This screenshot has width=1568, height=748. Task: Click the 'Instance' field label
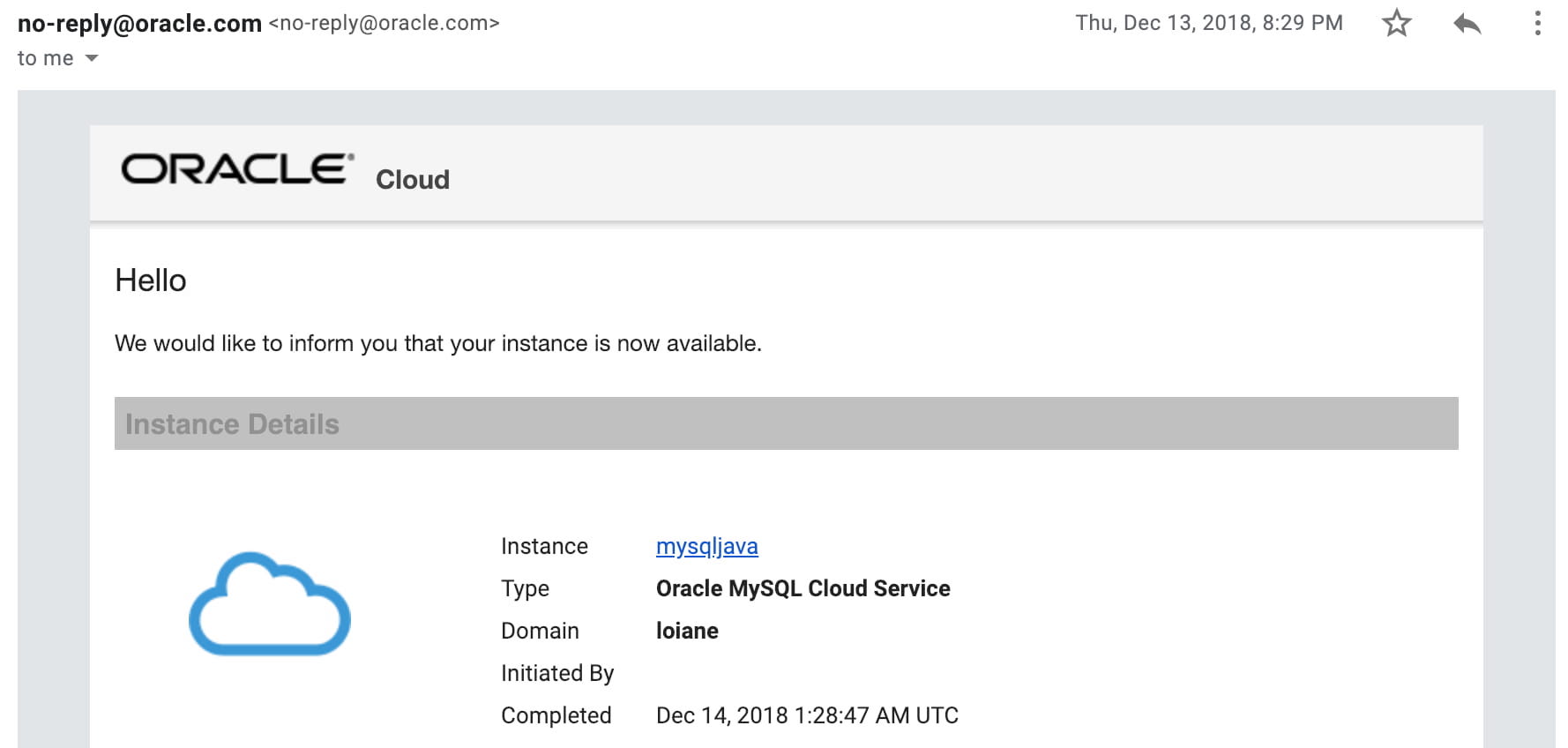pyautogui.click(x=544, y=546)
